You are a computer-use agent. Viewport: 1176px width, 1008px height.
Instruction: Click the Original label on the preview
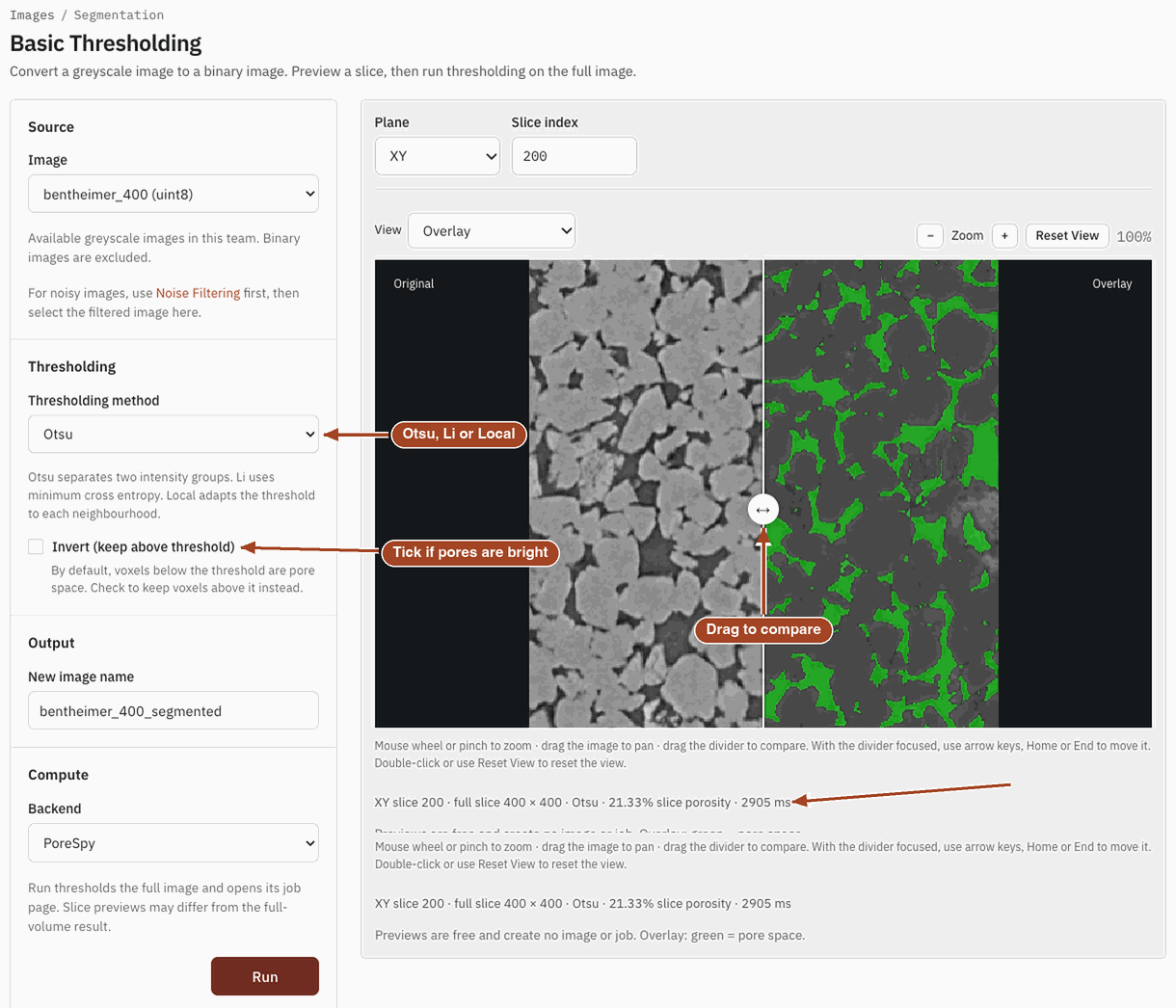pyautogui.click(x=414, y=283)
